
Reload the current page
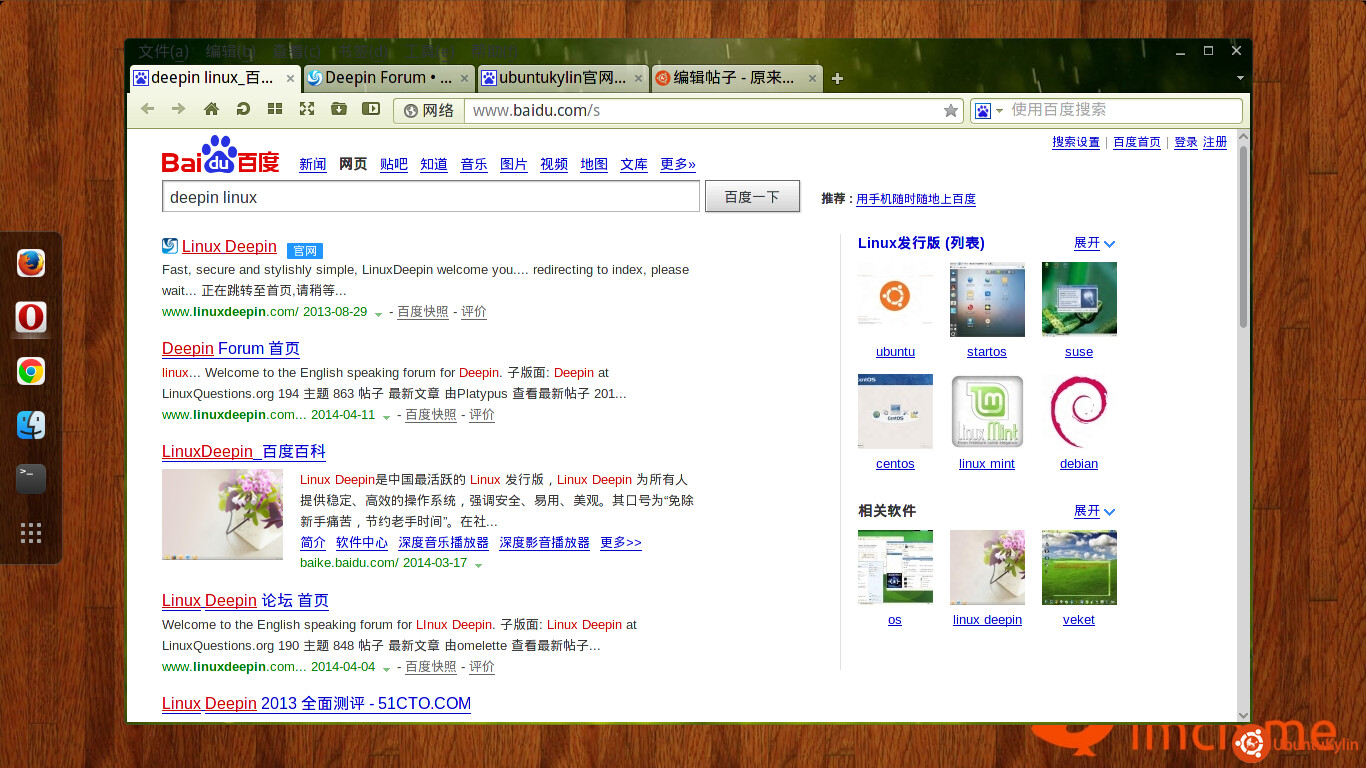tap(243, 109)
